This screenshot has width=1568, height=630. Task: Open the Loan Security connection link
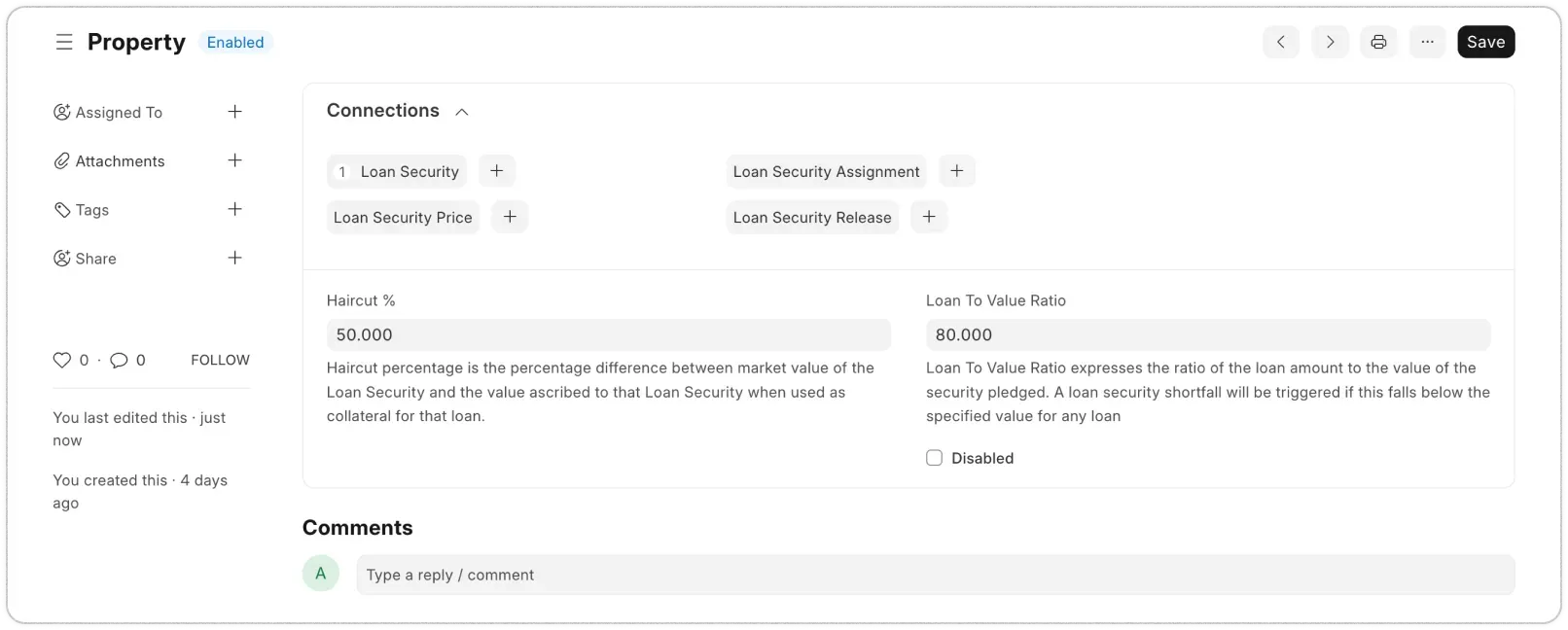409,171
